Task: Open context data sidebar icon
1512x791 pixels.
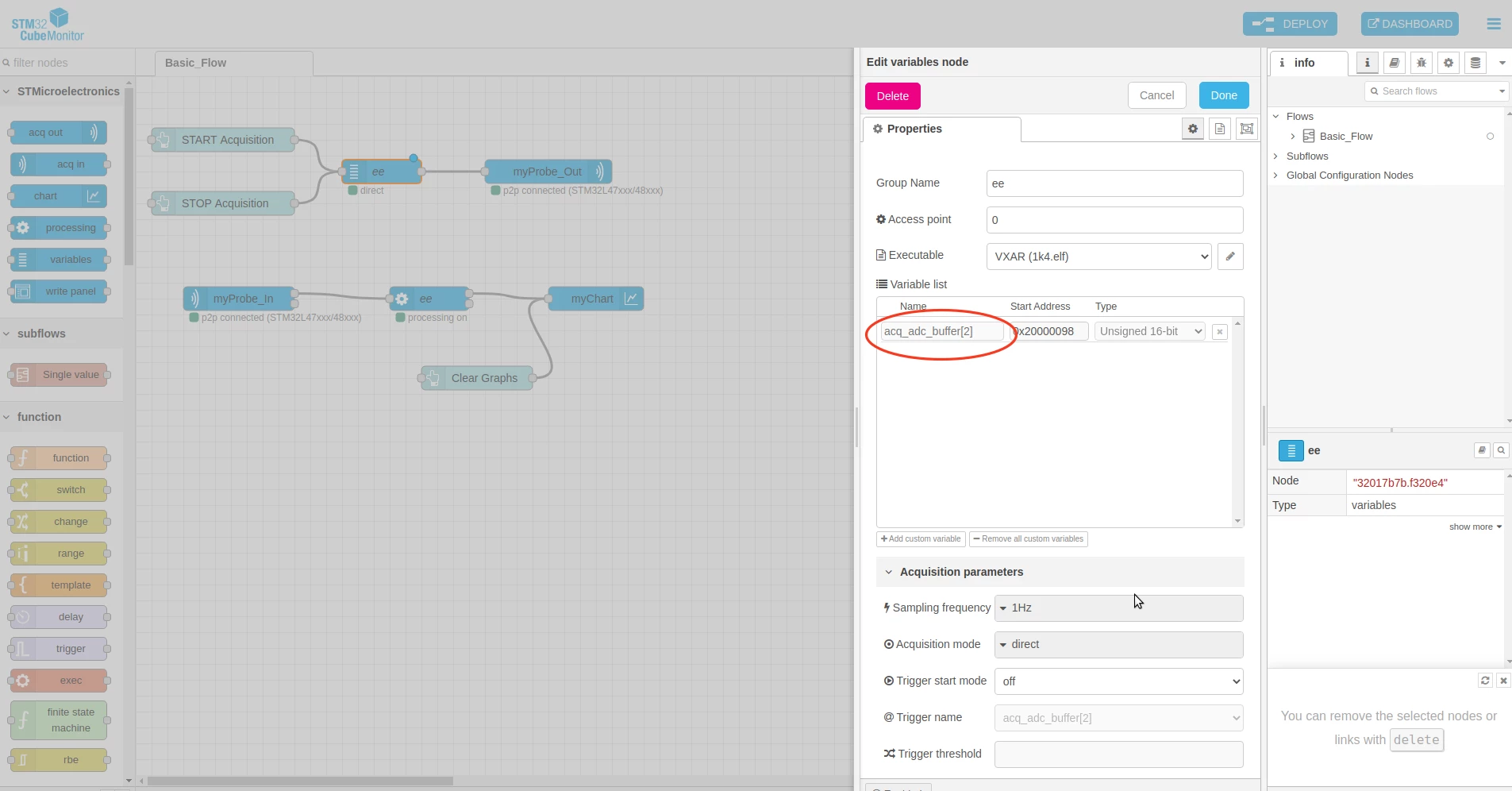Action: (1475, 63)
